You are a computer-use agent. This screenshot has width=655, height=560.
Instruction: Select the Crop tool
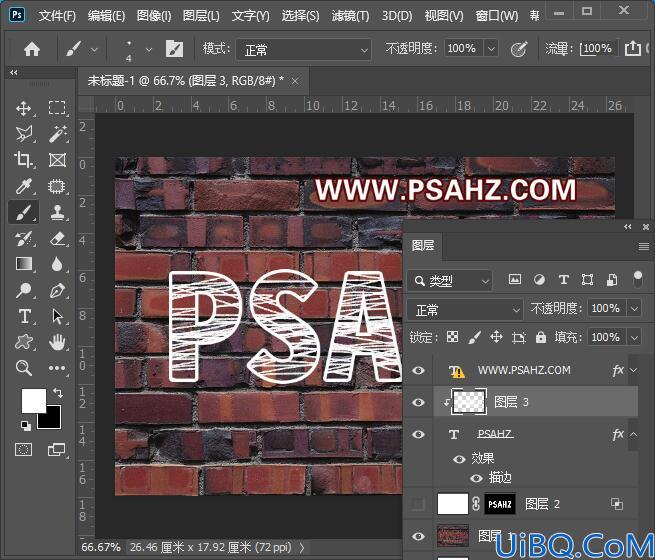tap(23, 160)
